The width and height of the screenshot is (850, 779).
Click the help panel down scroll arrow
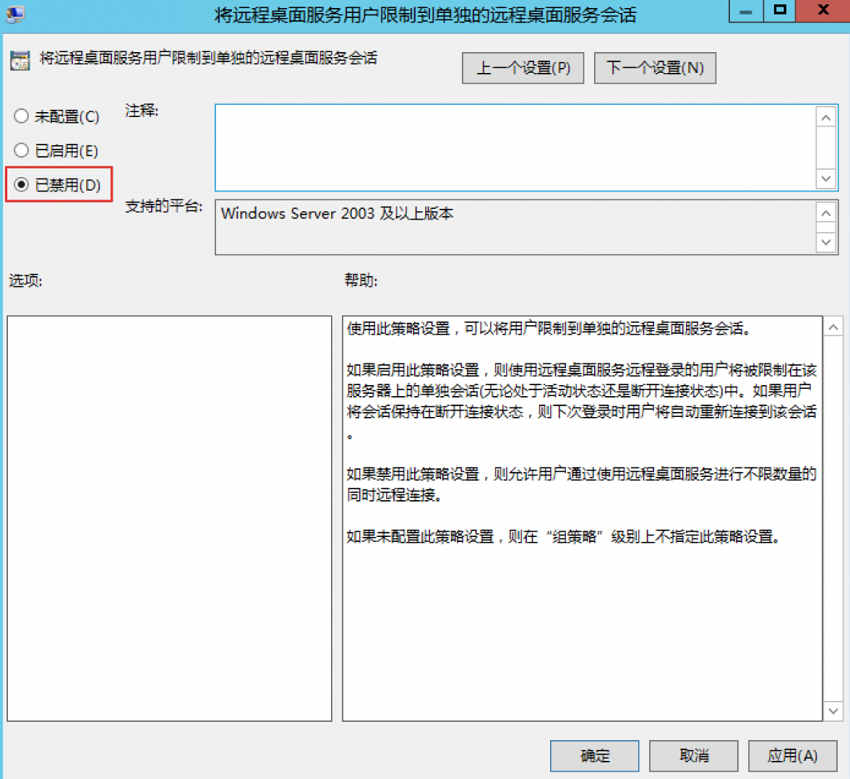click(833, 710)
